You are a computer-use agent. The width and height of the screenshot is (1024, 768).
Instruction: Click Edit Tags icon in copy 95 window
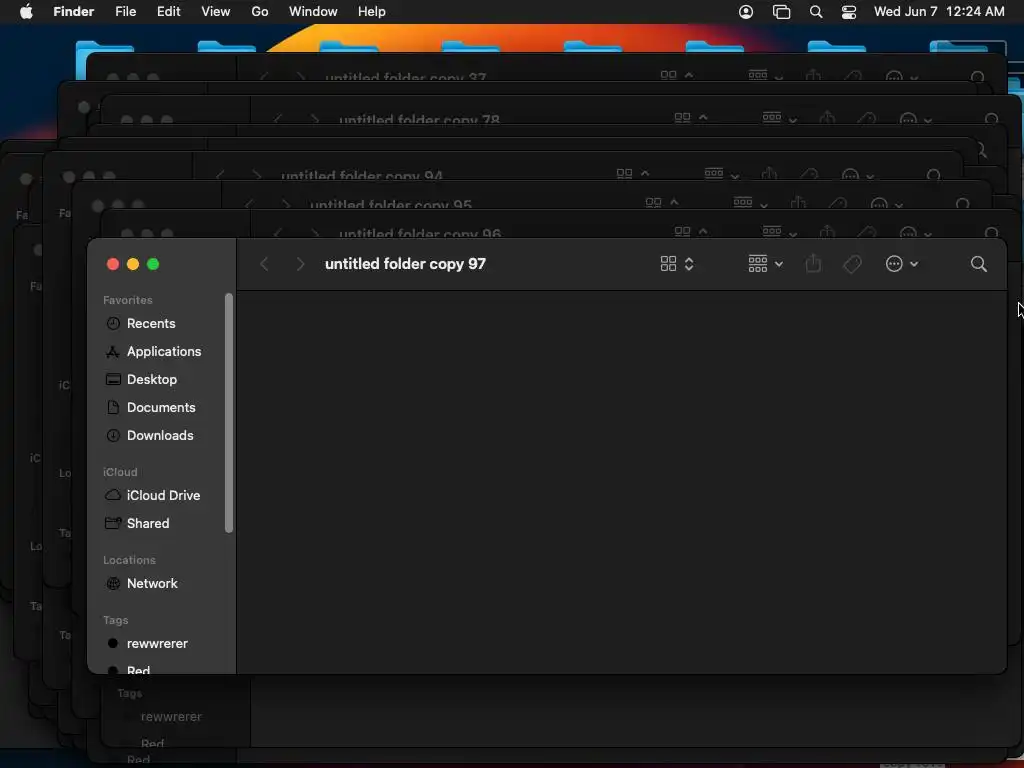838,204
